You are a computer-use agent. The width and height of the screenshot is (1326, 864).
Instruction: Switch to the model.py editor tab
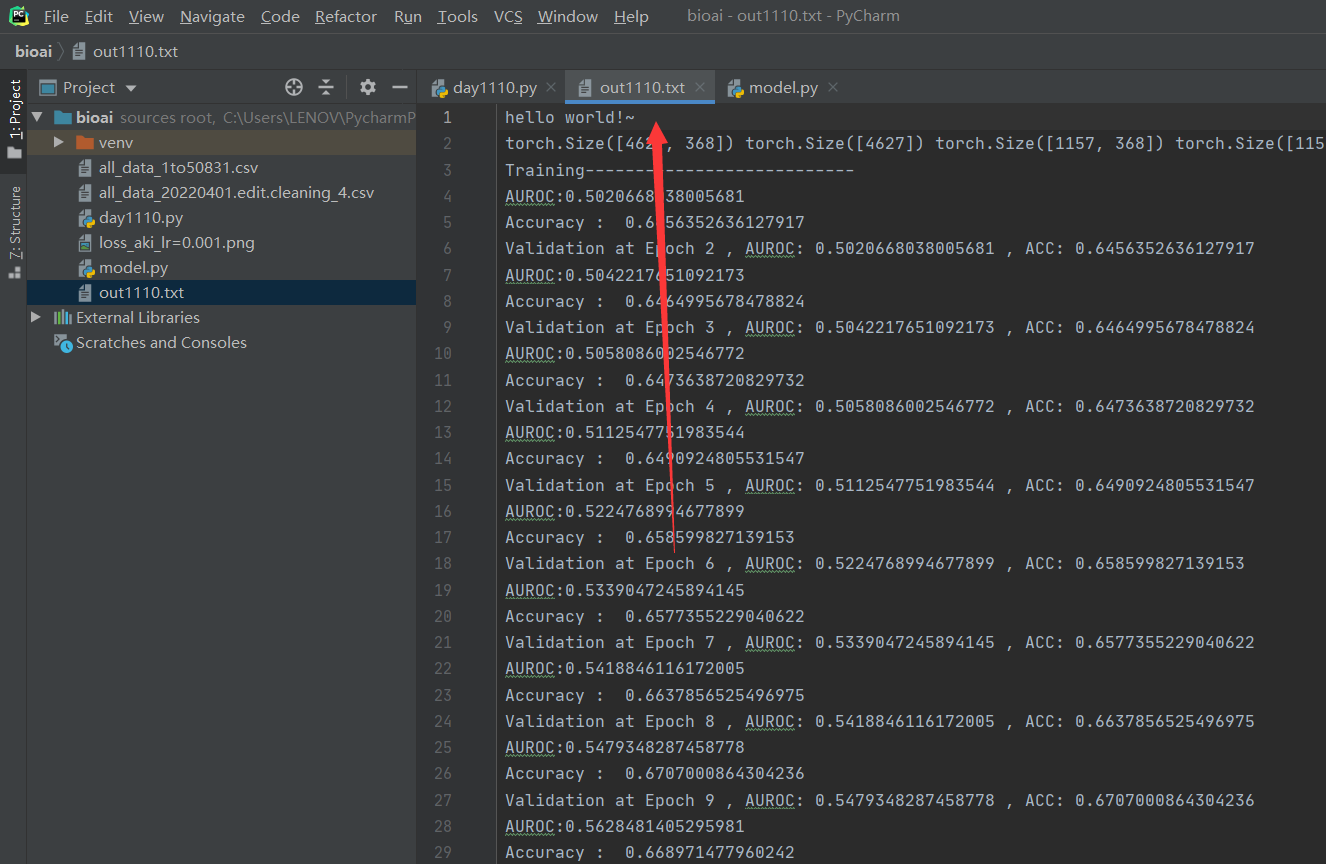click(x=782, y=87)
